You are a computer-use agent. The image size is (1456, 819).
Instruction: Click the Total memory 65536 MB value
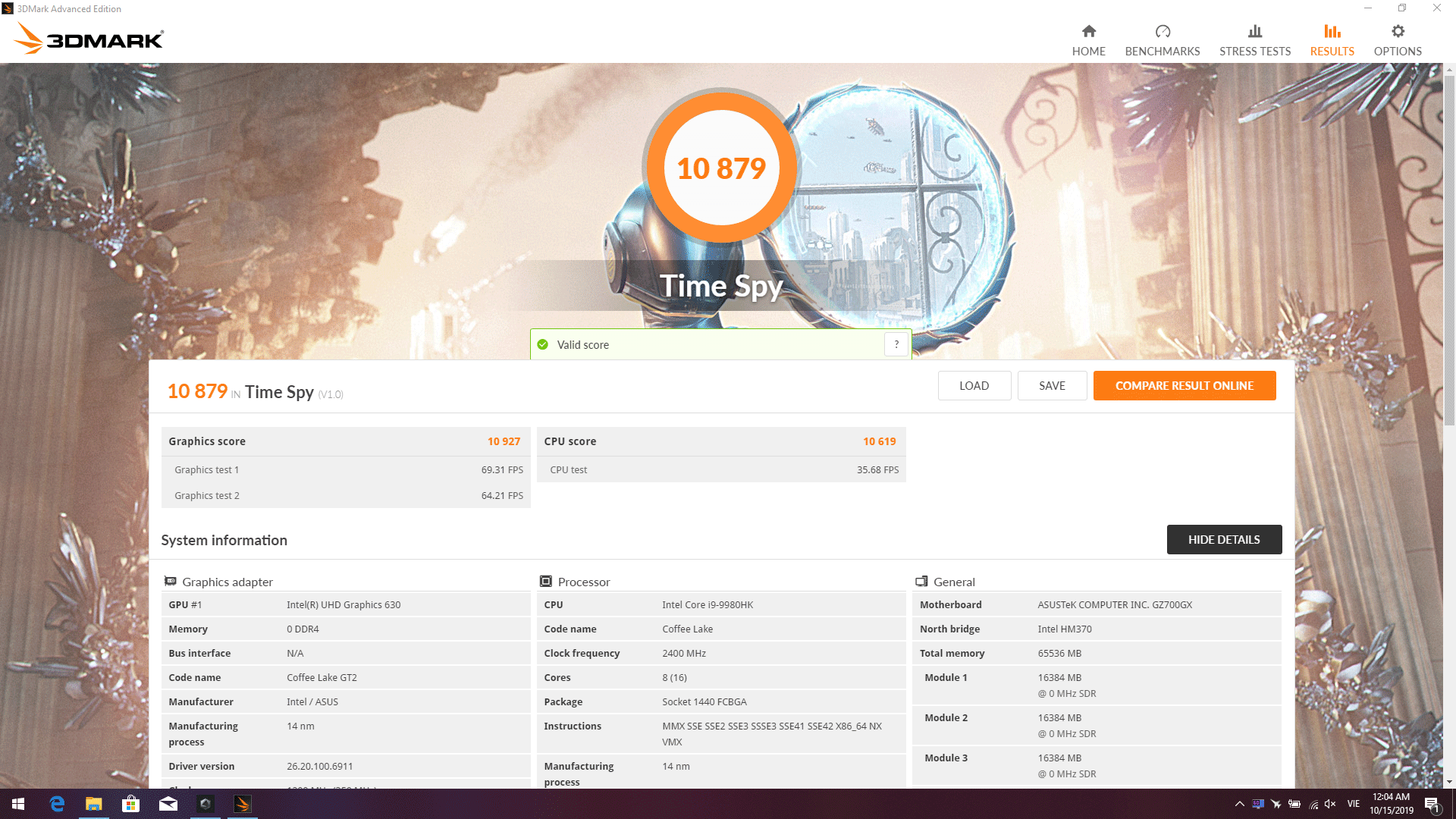coord(1059,653)
